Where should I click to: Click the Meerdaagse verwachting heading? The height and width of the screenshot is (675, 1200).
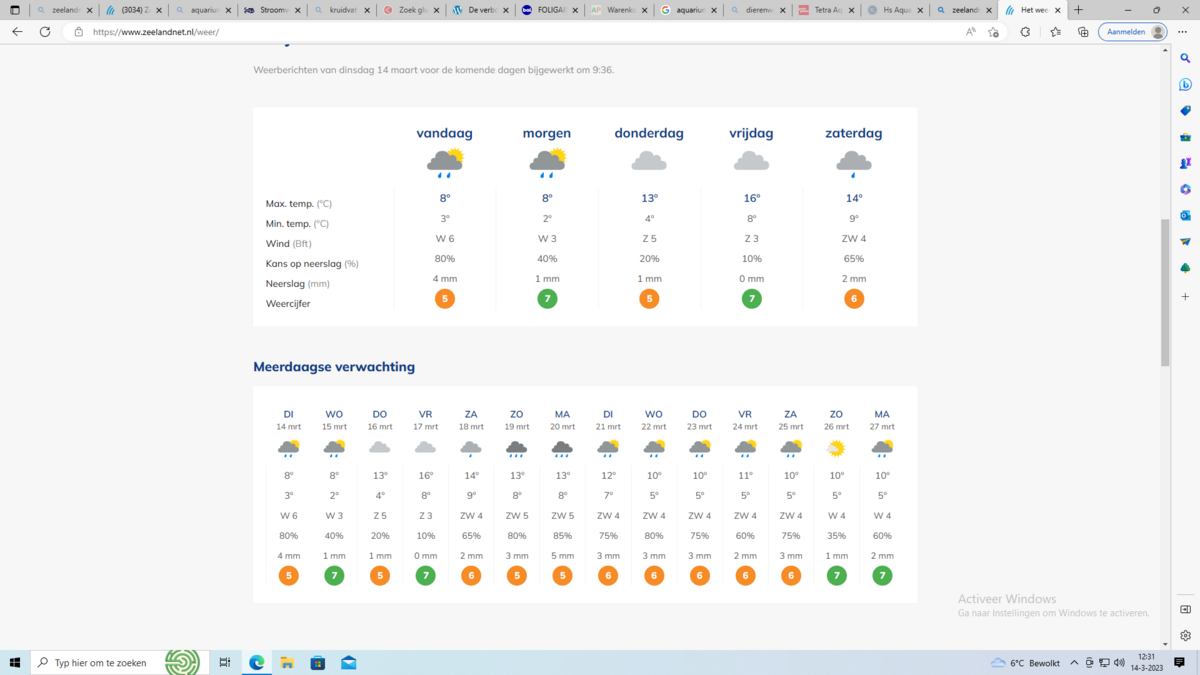pos(334,367)
